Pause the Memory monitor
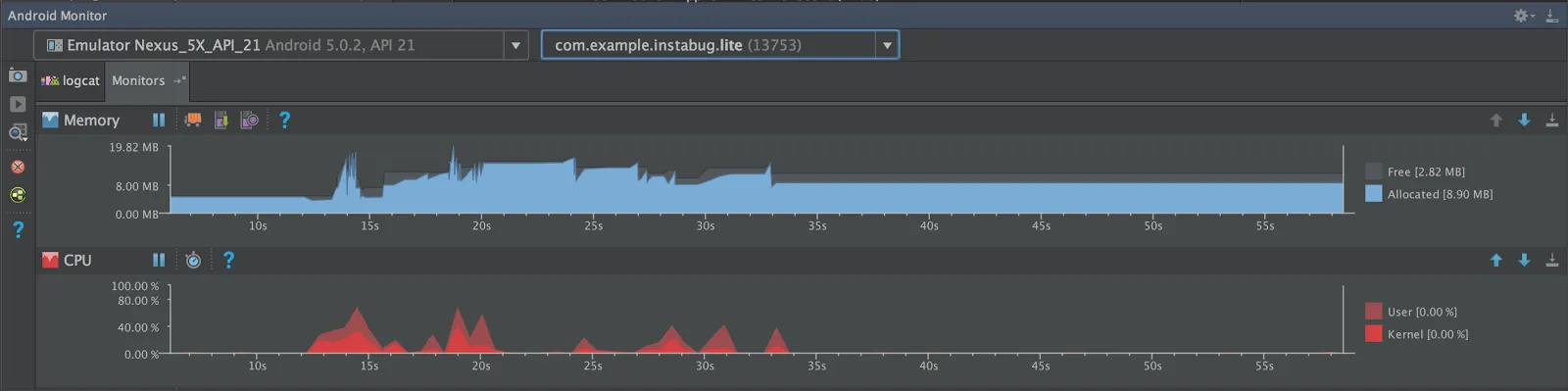This screenshot has width=1568, height=391. [x=159, y=120]
